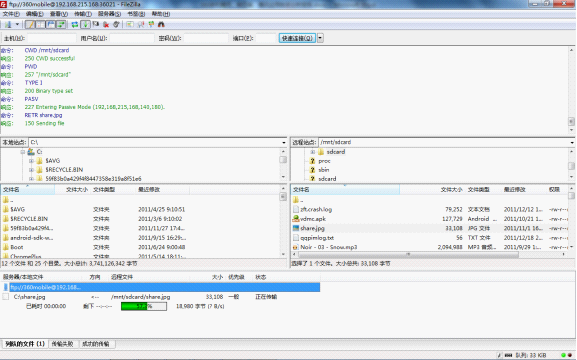
Task: Select Noir - 03 - Snow.mp3 file
Action: 328,247
